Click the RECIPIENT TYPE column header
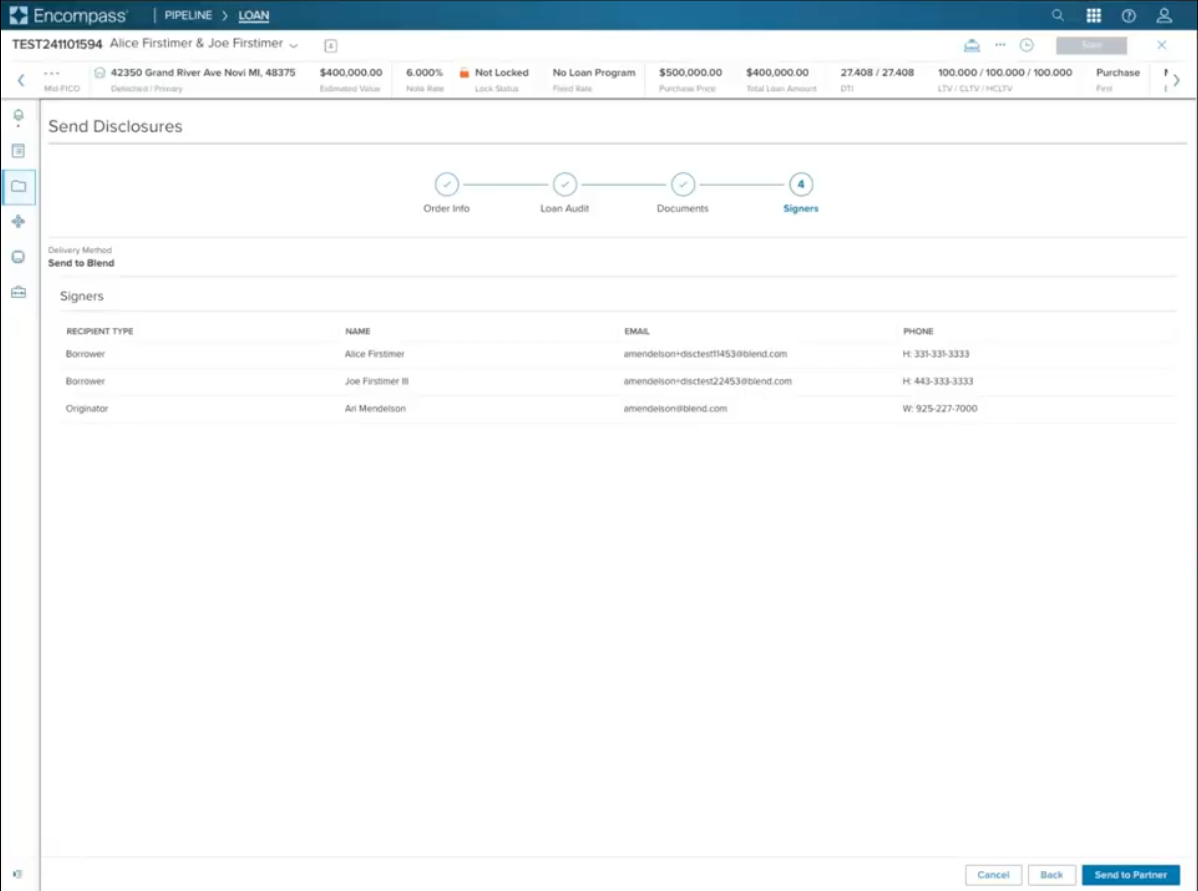 [x=99, y=332]
